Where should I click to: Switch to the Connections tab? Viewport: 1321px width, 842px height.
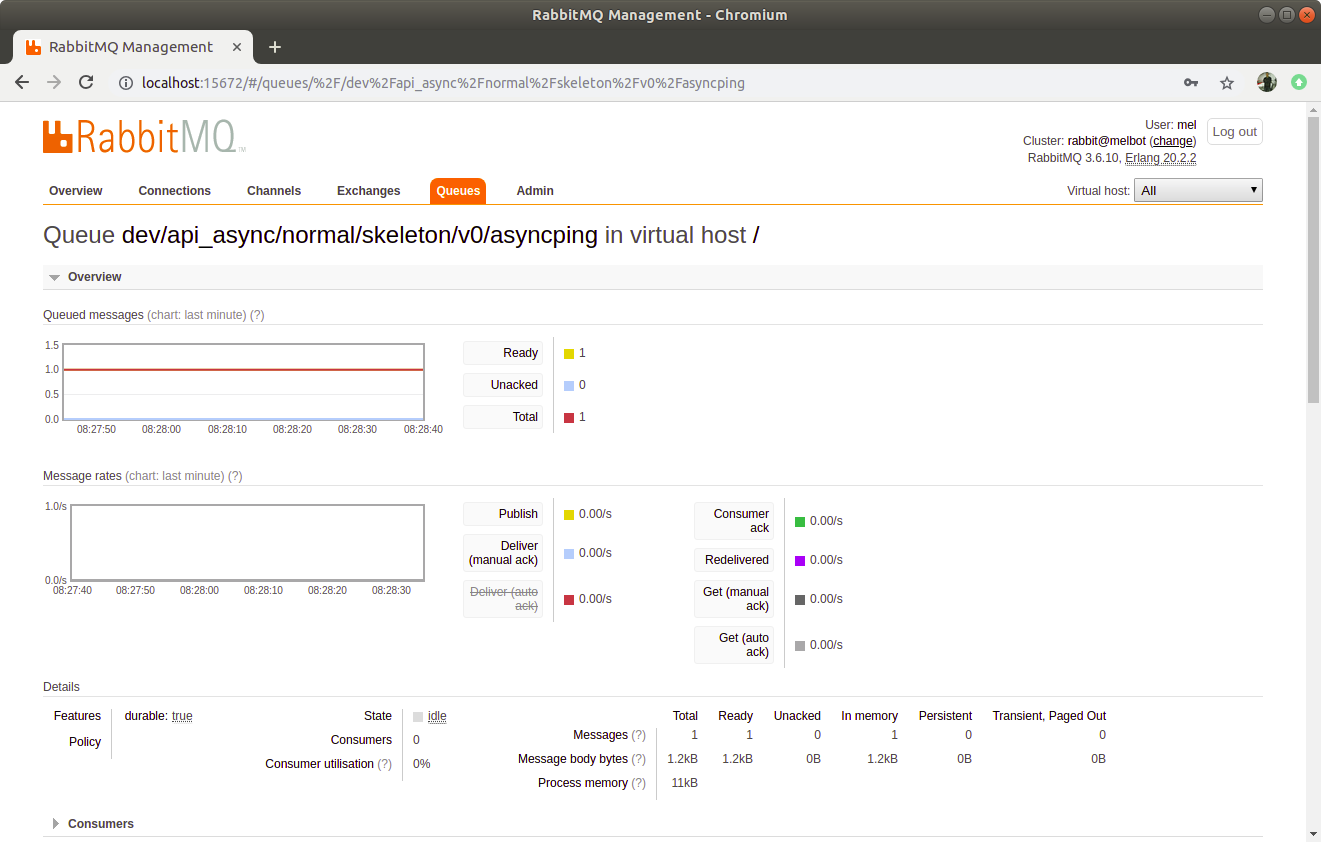pos(175,191)
